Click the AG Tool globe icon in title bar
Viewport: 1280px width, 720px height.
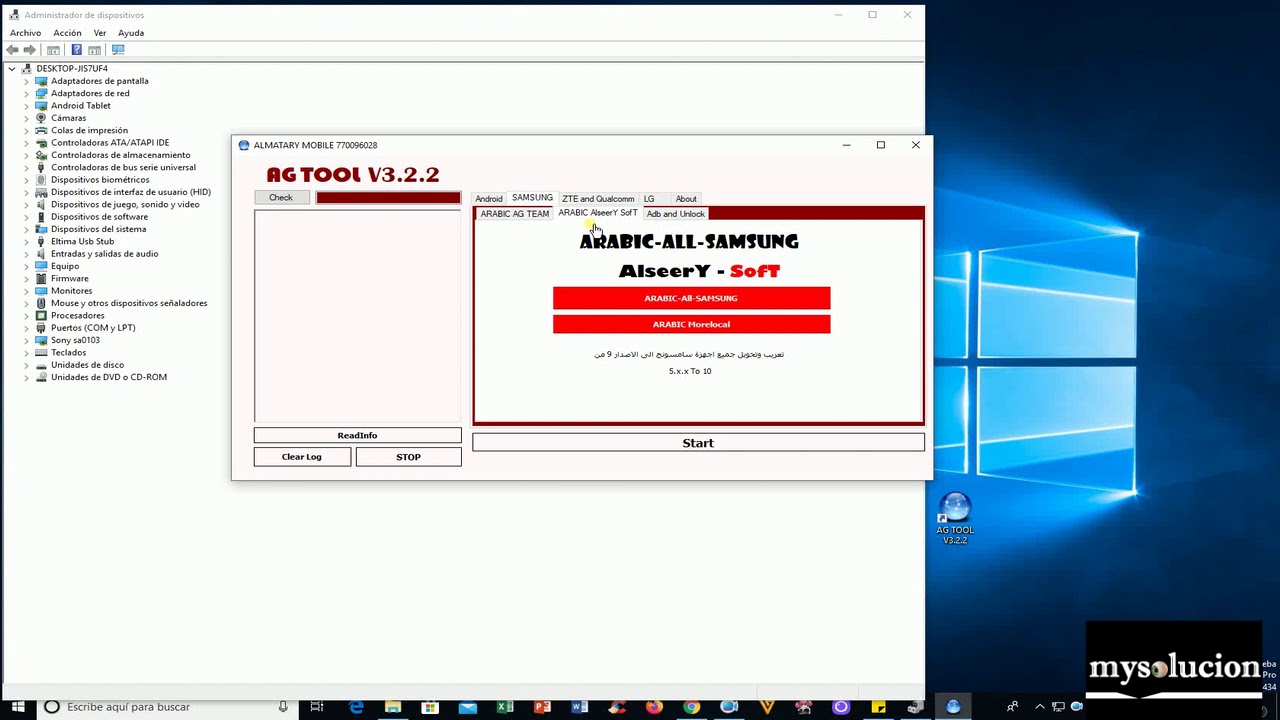[243, 145]
